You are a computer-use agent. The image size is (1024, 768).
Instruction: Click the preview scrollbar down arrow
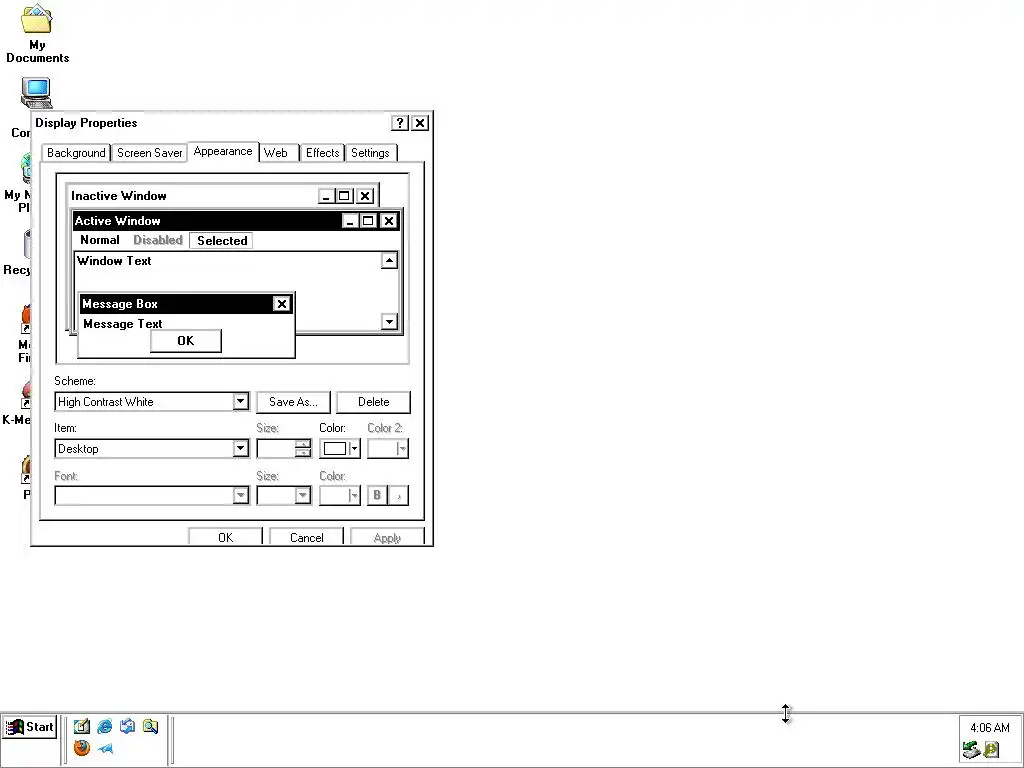point(389,321)
